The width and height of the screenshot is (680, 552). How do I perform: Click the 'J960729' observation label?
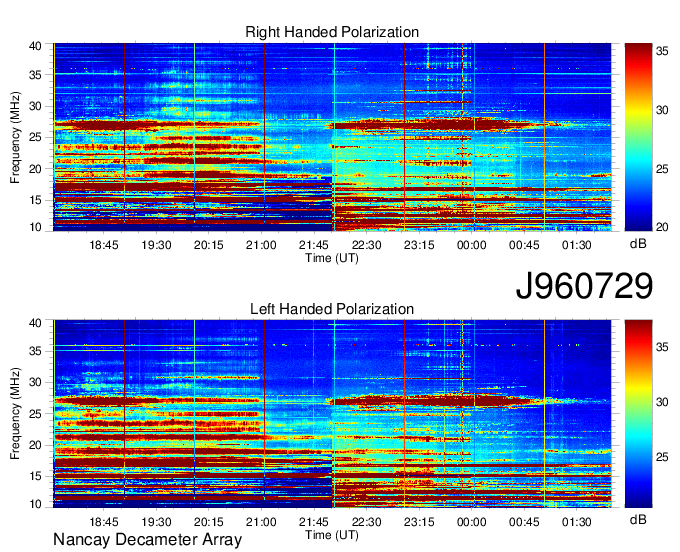pos(584,286)
